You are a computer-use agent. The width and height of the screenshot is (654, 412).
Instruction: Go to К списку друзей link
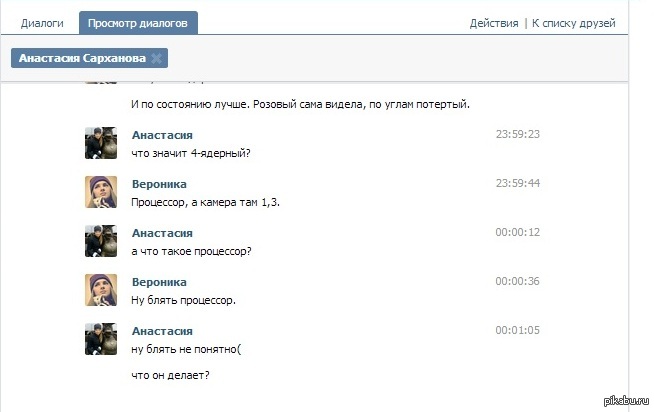click(573, 23)
